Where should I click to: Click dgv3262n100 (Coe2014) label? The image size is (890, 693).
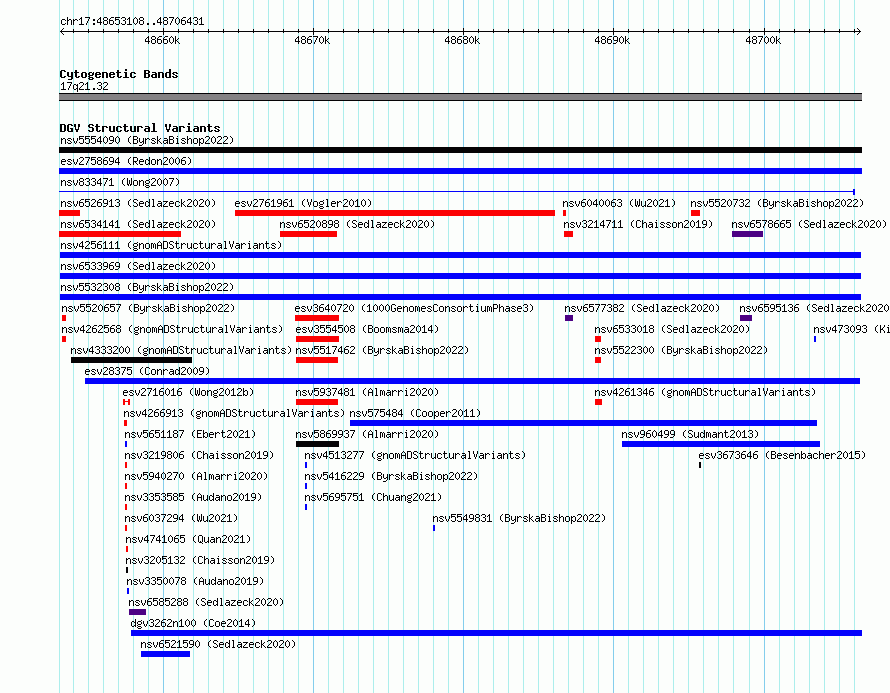[194, 623]
